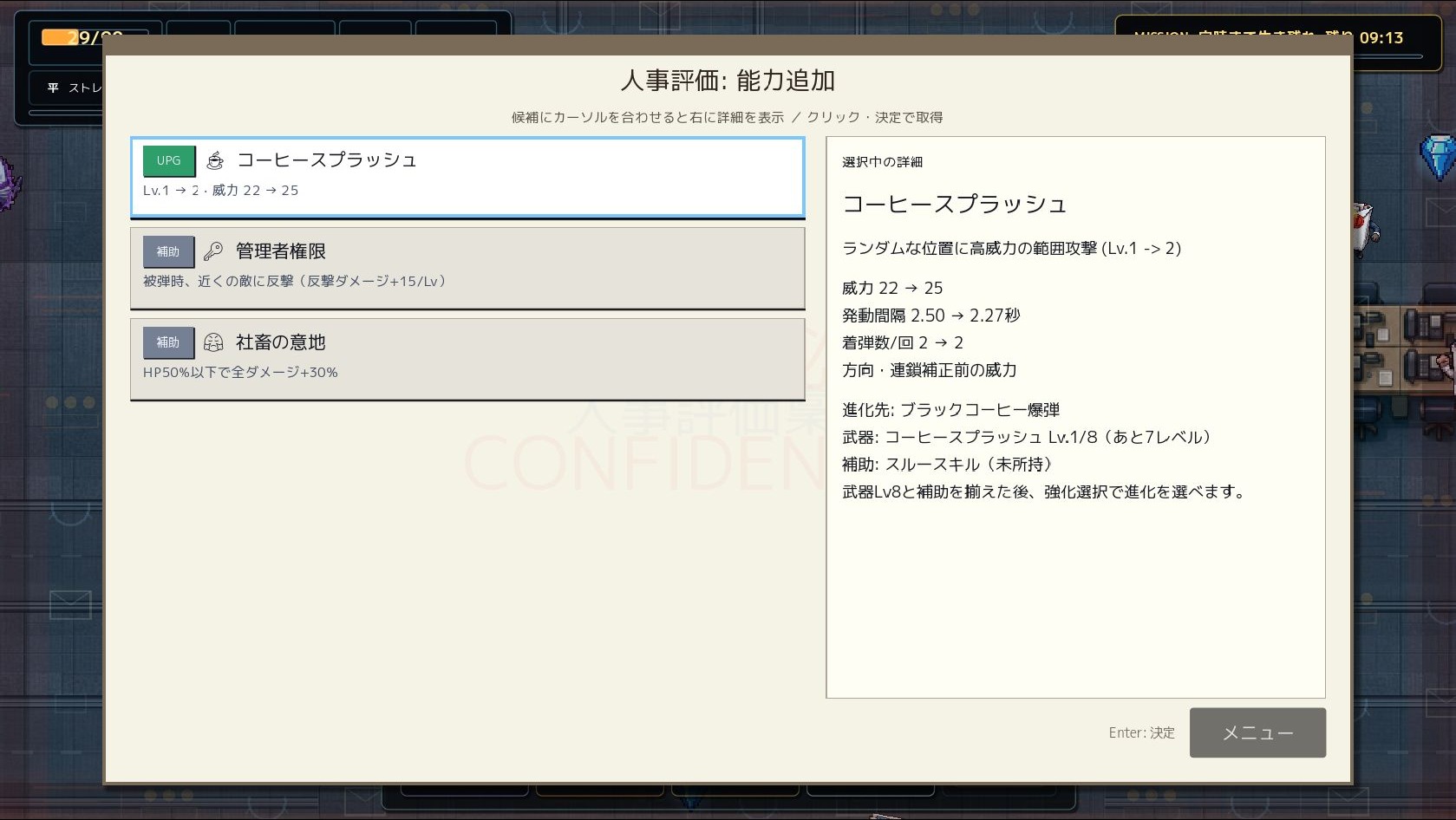Click the coffee cup icon beside コーヒースプラッシュ
1456x820 pixels.
pyautogui.click(x=215, y=160)
